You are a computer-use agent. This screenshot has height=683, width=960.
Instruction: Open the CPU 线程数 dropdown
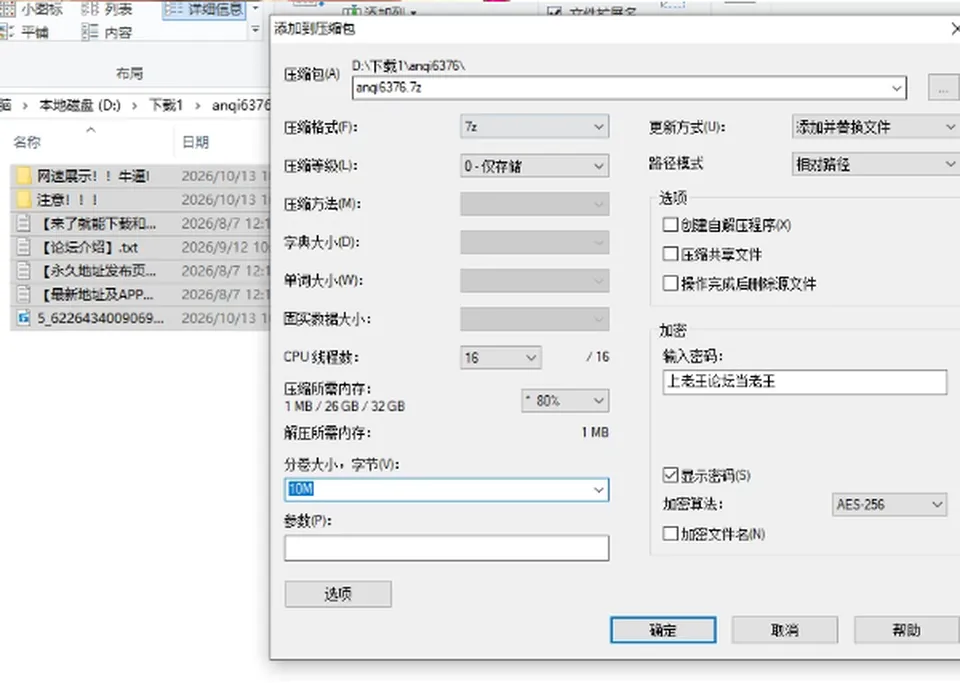[x=500, y=357]
